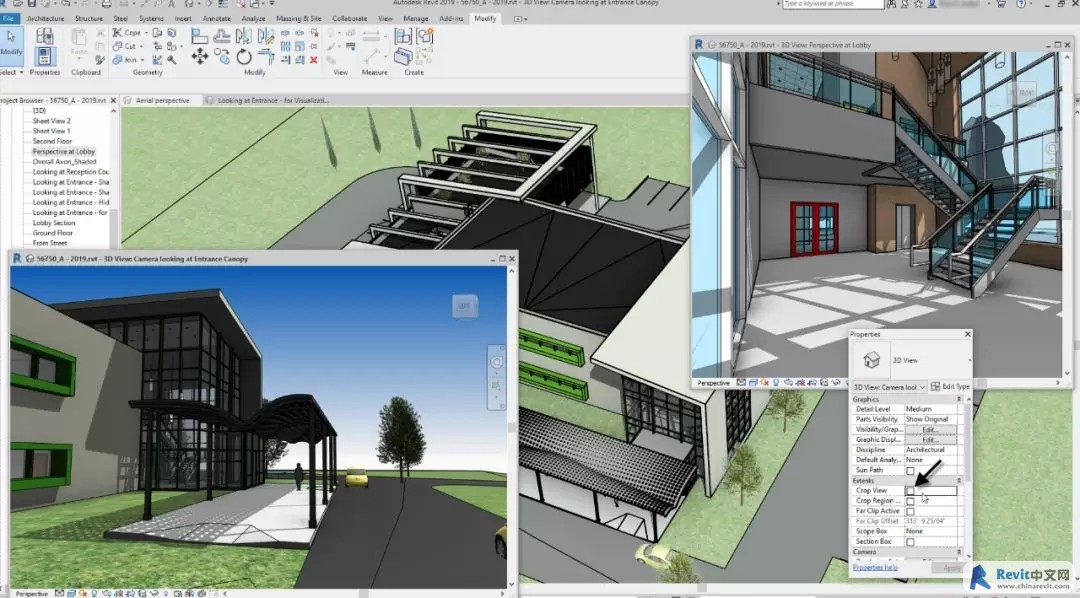Enable the Crop View checkbox
The image size is (1080, 598).
[x=910, y=491]
